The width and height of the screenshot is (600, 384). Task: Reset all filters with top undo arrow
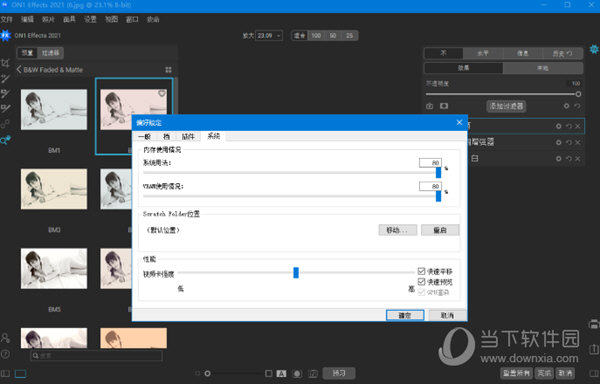click(x=577, y=106)
